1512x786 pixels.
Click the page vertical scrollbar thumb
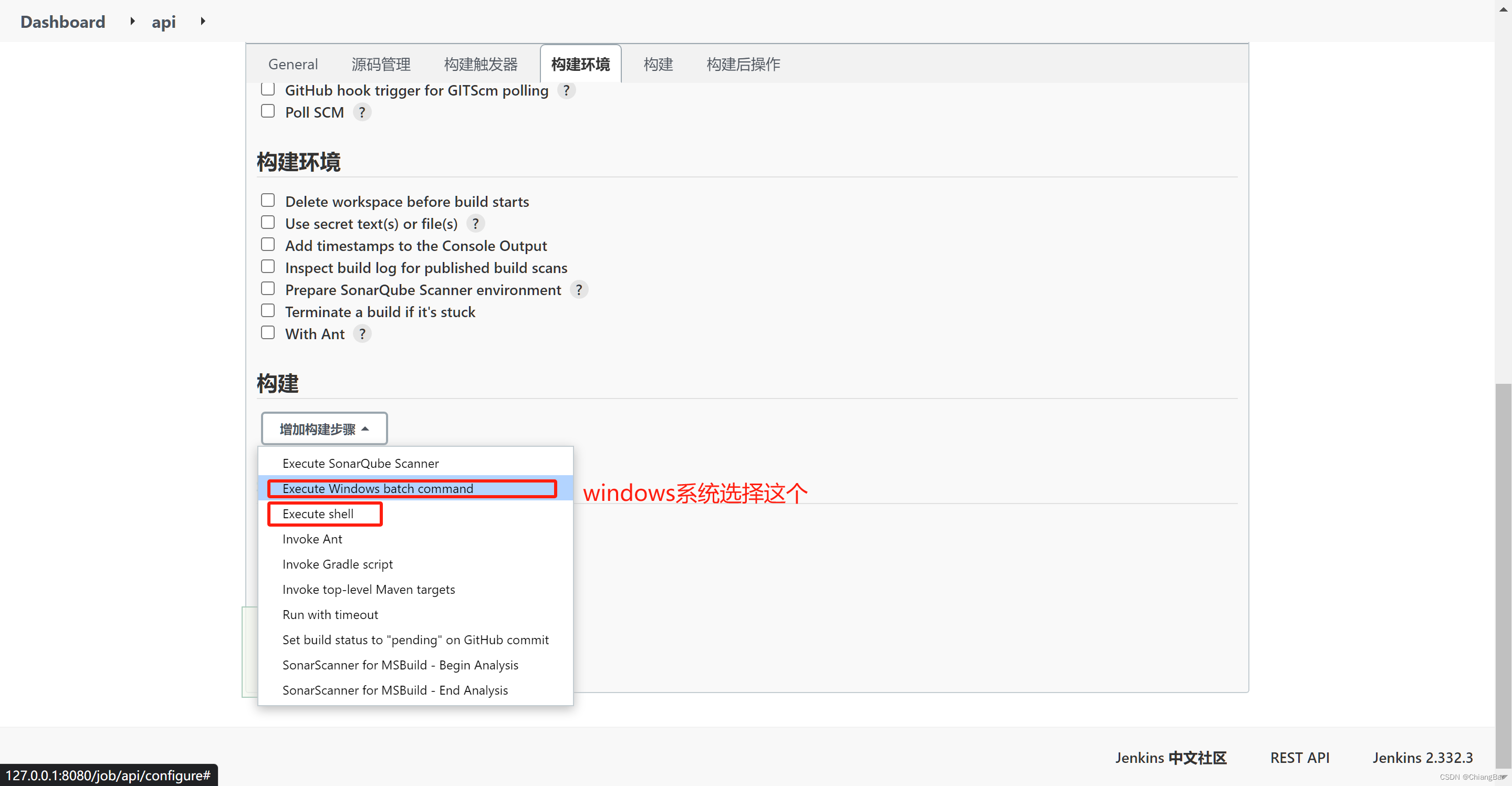click(x=1503, y=575)
